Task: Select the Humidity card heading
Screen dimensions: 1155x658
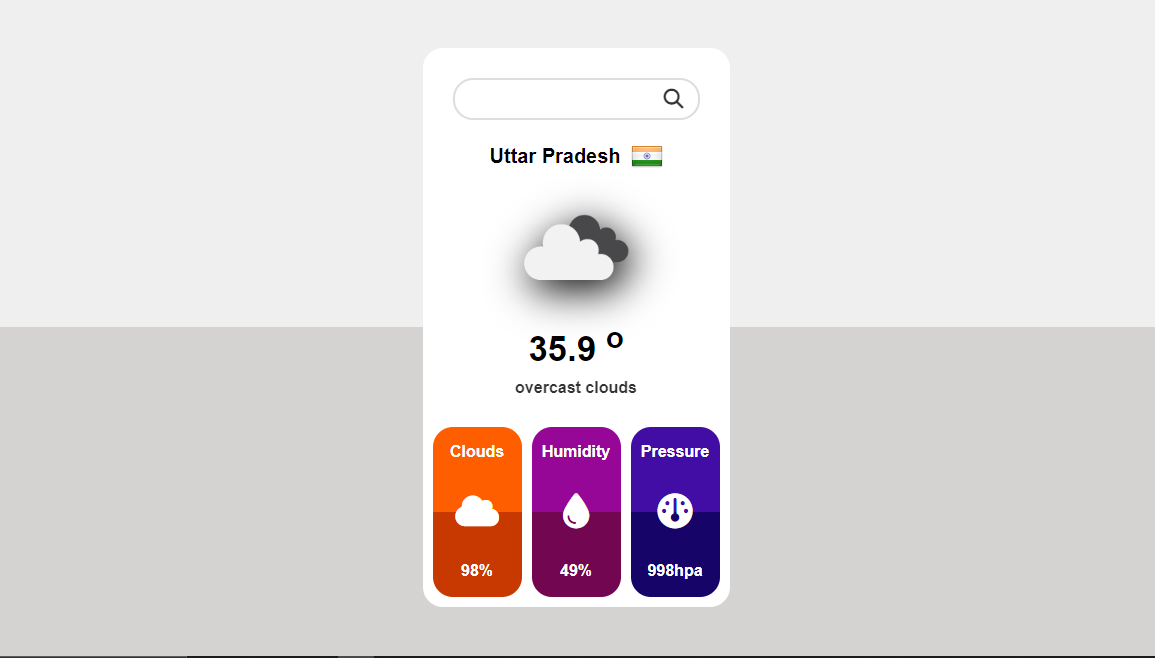Action: tap(576, 452)
